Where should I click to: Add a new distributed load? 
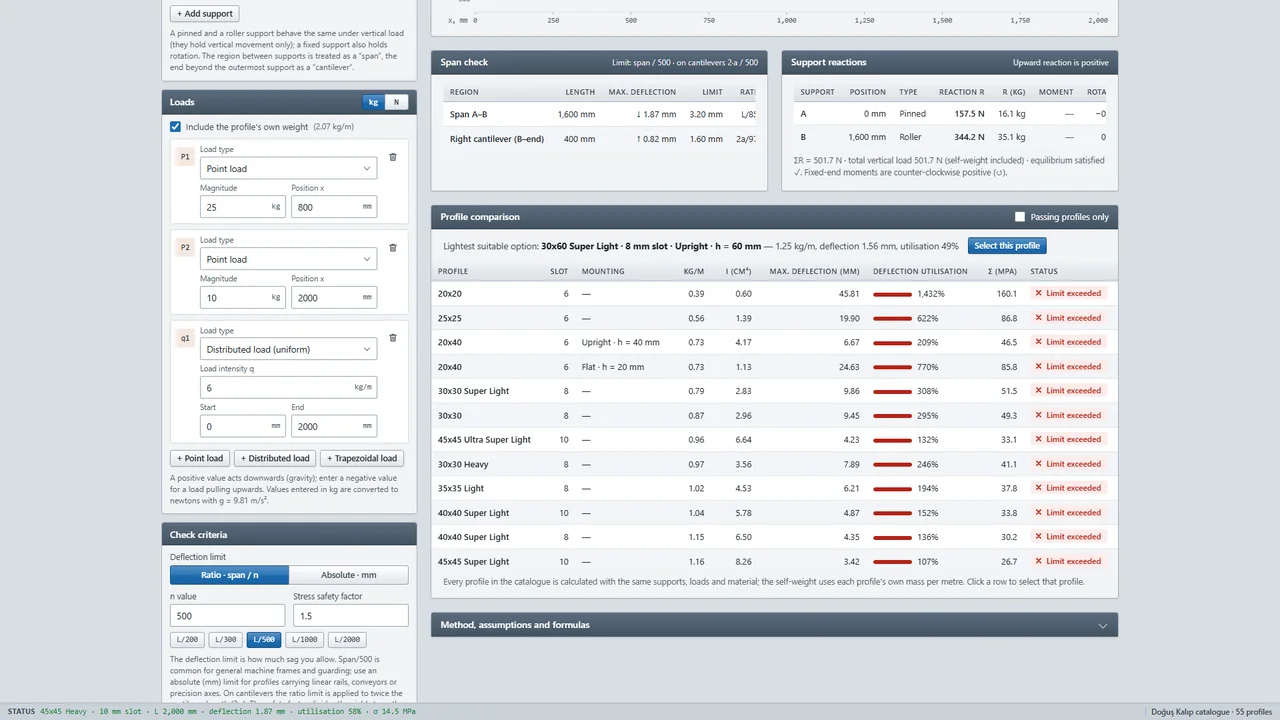(x=274, y=458)
